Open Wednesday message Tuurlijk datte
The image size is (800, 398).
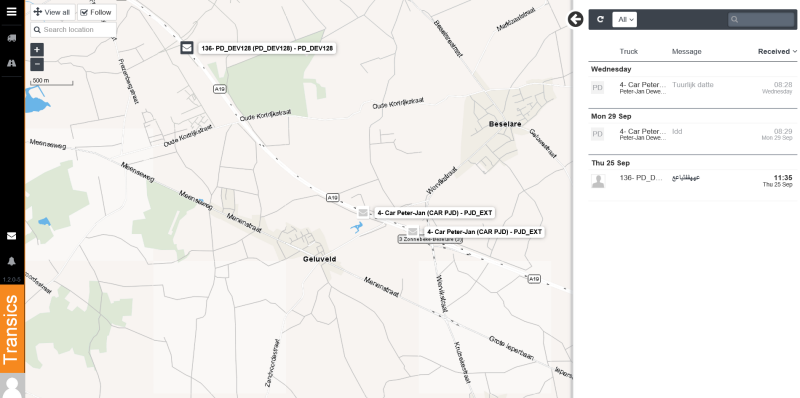click(692, 88)
